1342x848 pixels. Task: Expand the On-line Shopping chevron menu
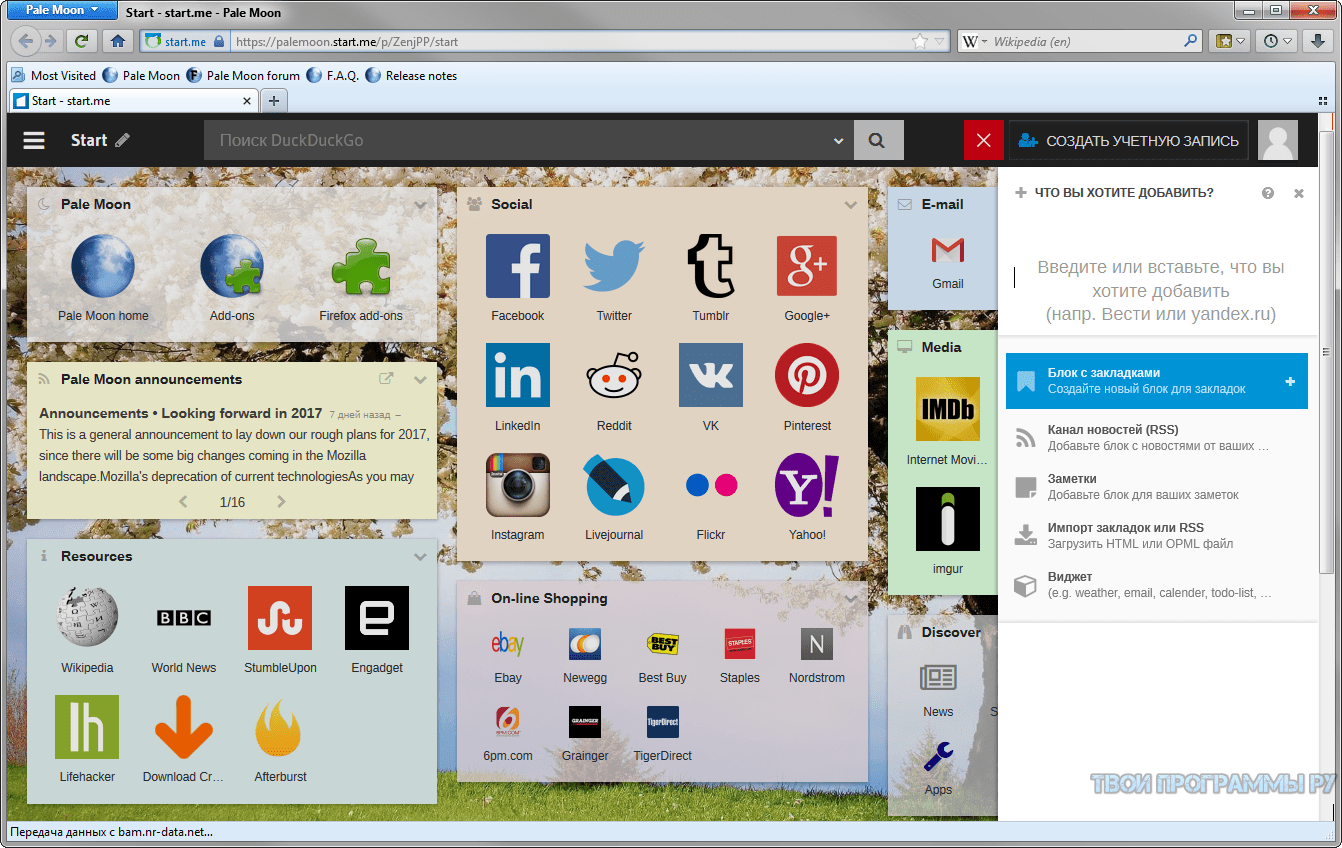point(851,598)
